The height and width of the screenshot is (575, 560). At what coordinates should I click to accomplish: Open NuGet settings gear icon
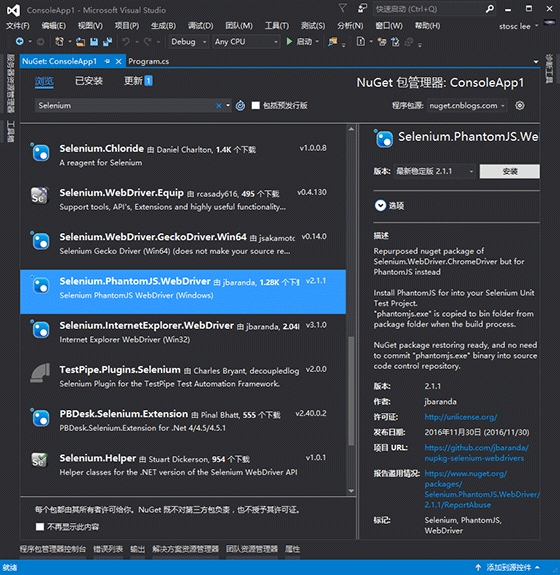click(520, 106)
